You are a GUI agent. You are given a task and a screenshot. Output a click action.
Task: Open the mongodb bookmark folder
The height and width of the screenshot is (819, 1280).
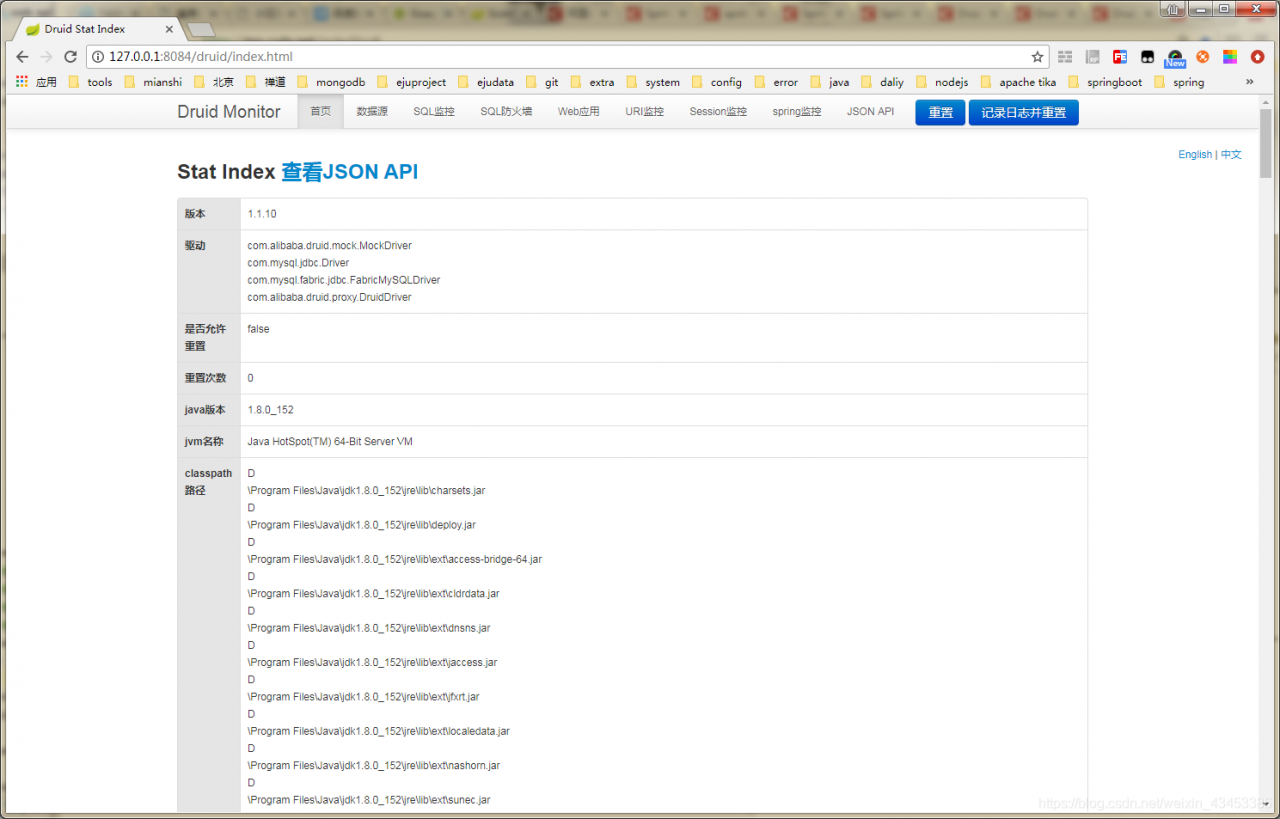point(331,82)
